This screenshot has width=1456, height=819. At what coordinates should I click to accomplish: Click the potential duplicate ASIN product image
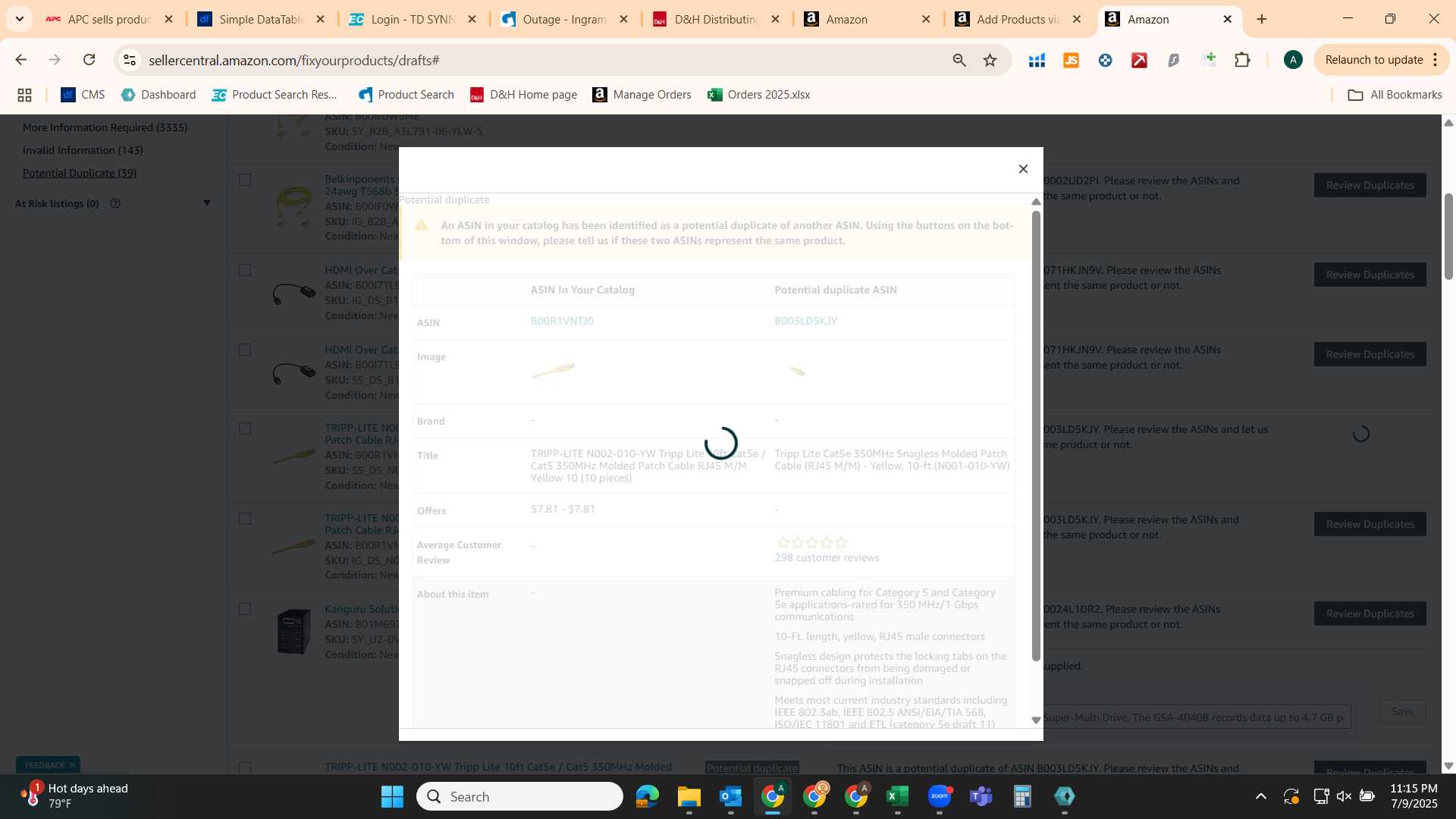coord(797,371)
